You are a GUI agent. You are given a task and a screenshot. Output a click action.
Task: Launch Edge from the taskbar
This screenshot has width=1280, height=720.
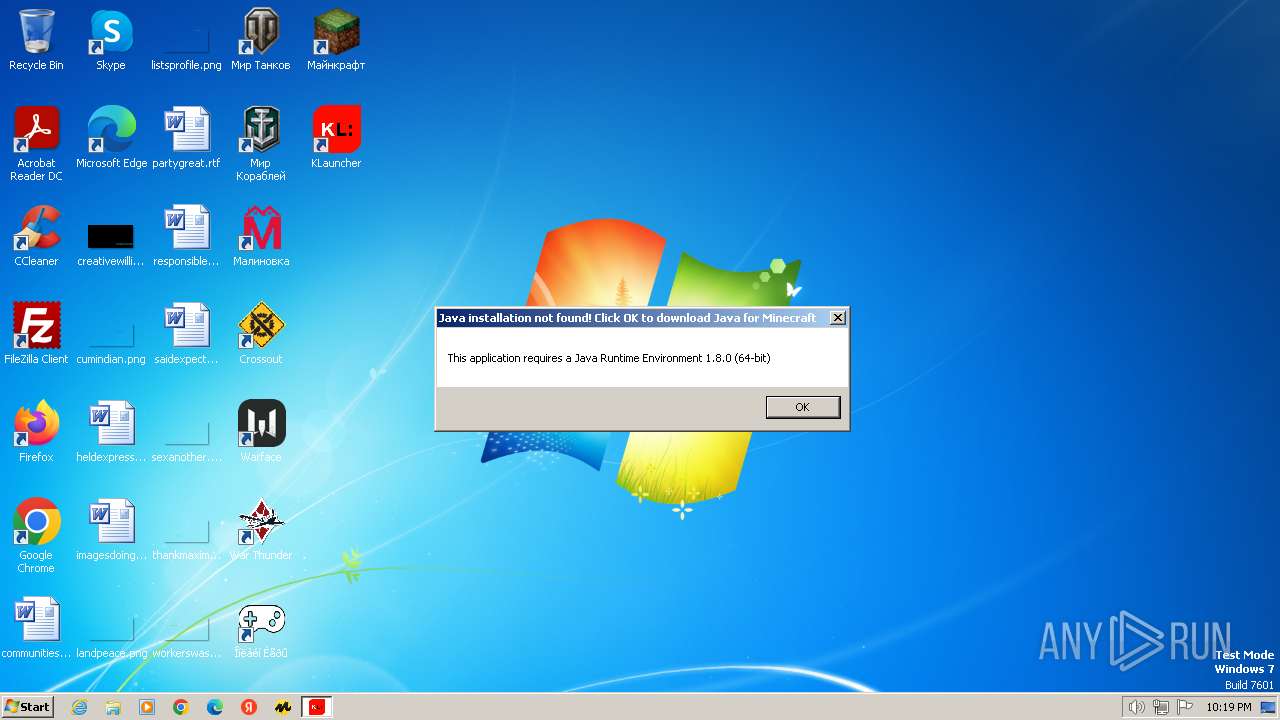point(215,707)
